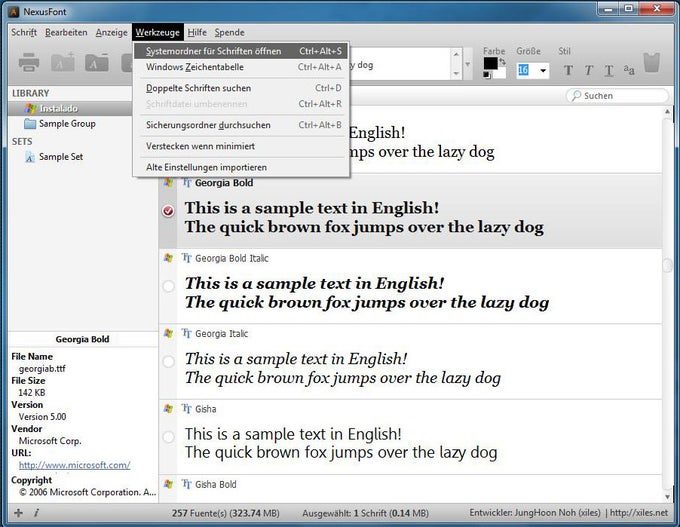Click the info 'i' icon in the status bar
The height and width of the screenshot is (527, 680).
point(36,513)
